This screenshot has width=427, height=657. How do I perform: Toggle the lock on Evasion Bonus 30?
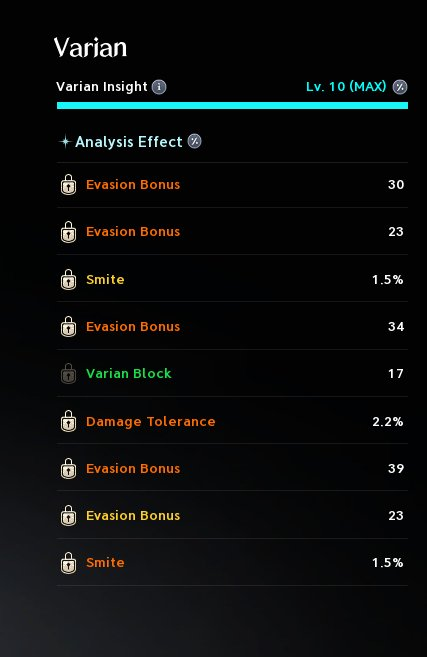tap(68, 185)
